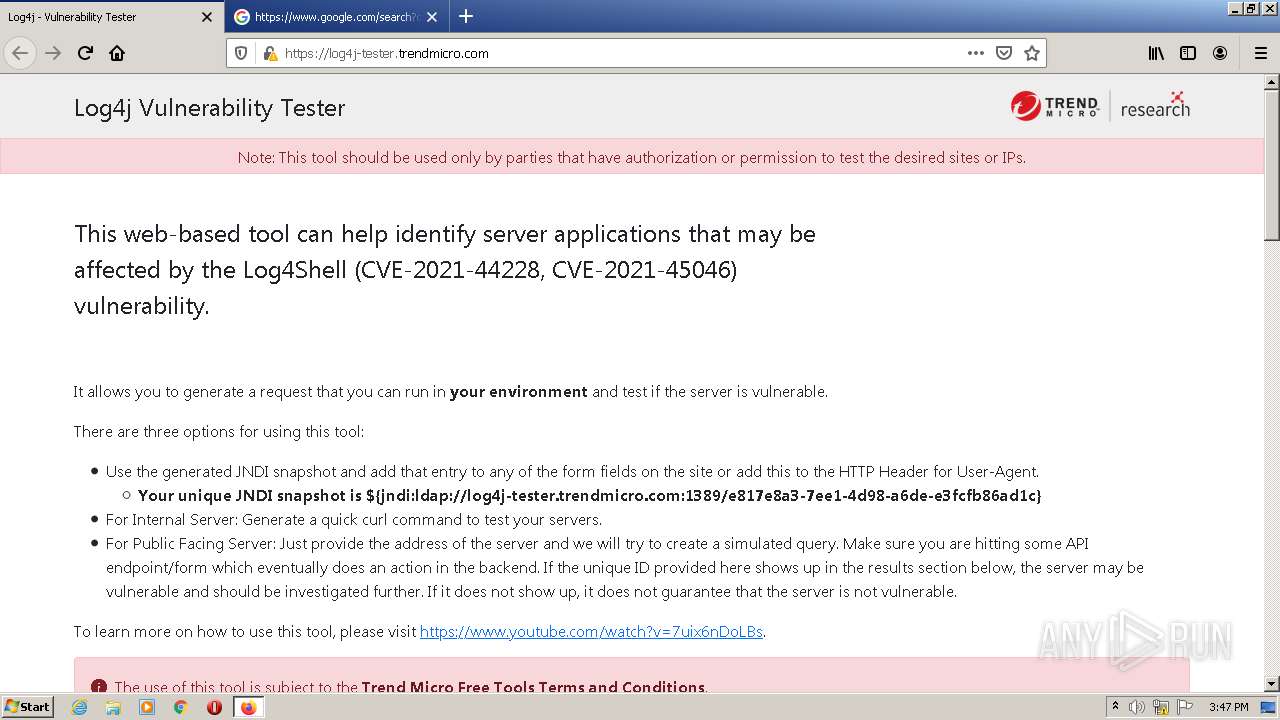
Task: Open Opera browser from taskbar
Action: click(x=214, y=707)
